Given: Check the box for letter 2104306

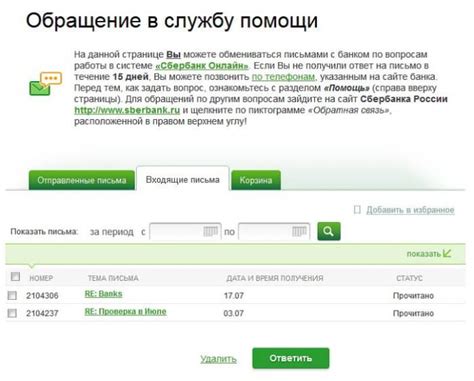Looking at the screenshot, I should [x=12, y=295].
